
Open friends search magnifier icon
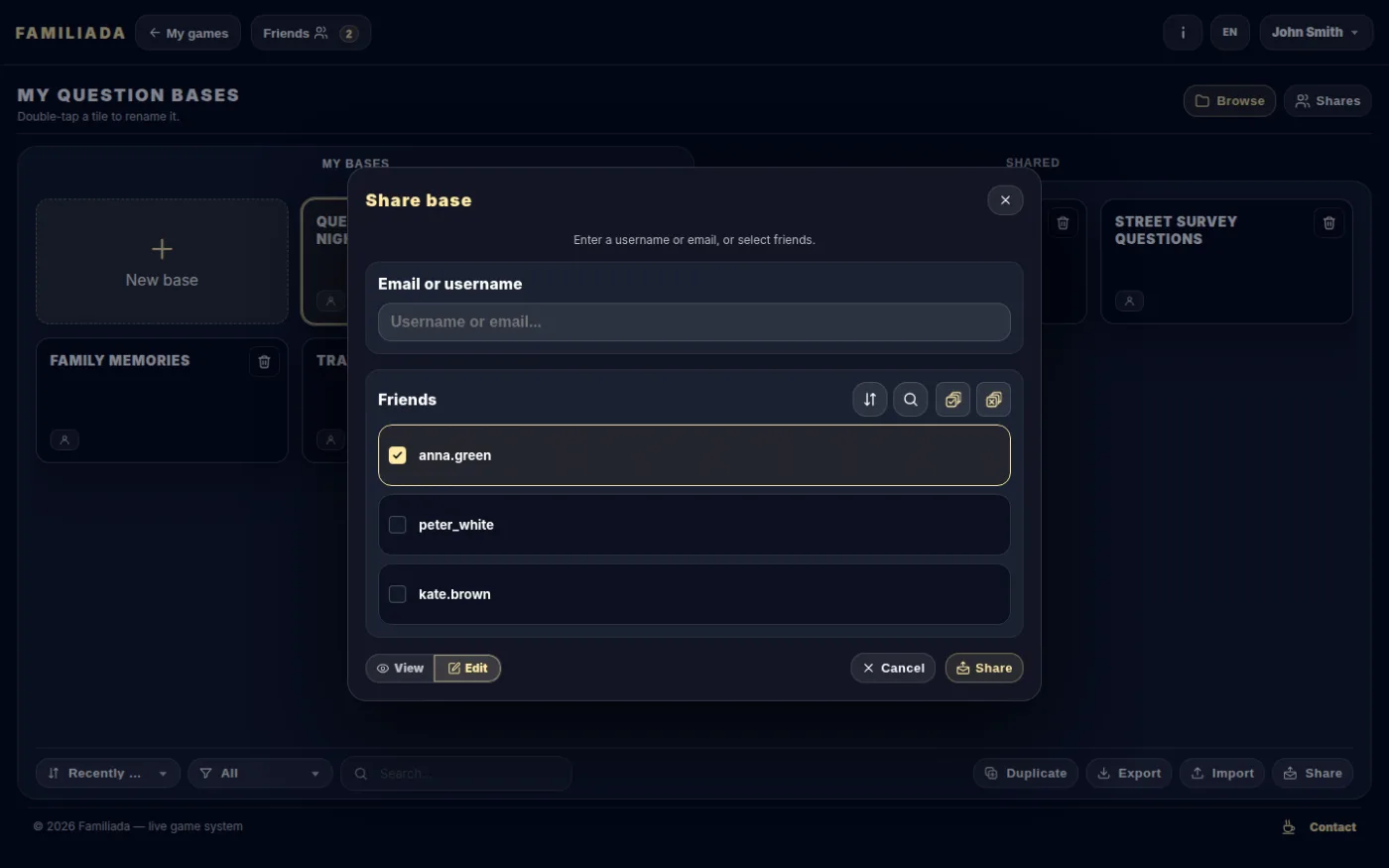coord(911,400)
